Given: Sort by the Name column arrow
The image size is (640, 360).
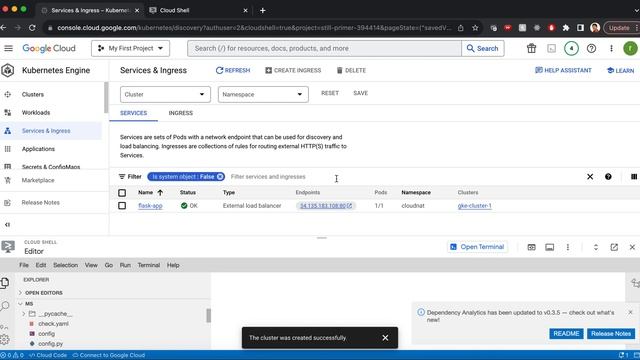Looking at the screenshot, I should [x=160, y=193].
